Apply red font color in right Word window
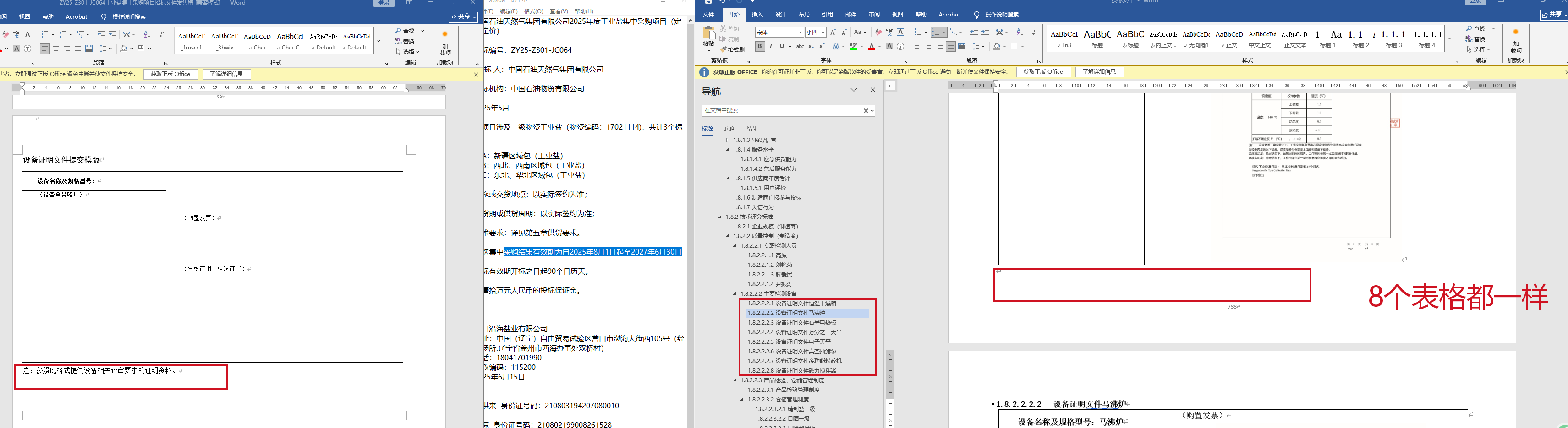 [872, 46]
